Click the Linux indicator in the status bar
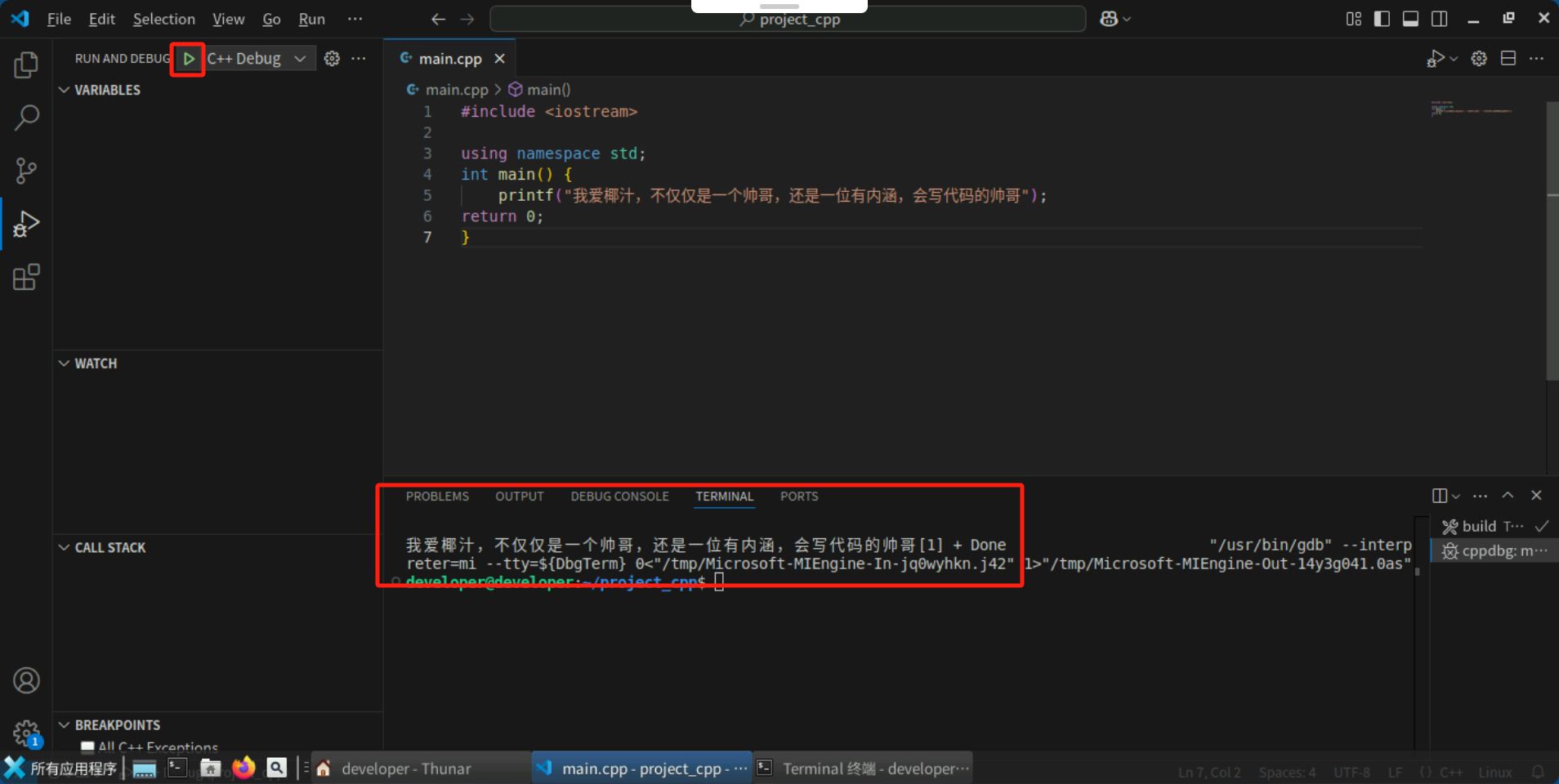 click(x=1496, y=771)
